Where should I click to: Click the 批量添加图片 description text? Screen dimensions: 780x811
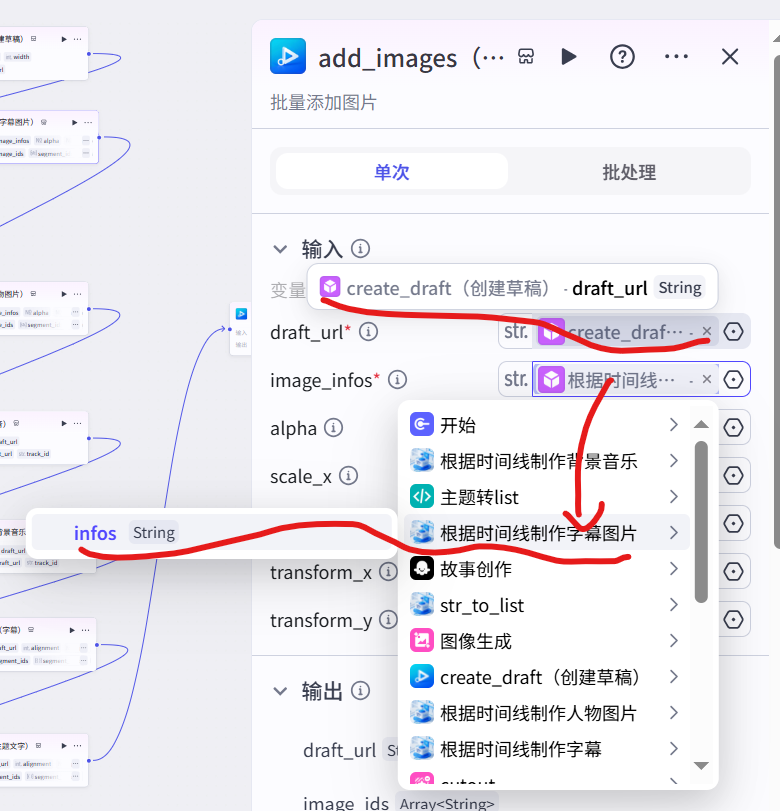tap(323, 102)
